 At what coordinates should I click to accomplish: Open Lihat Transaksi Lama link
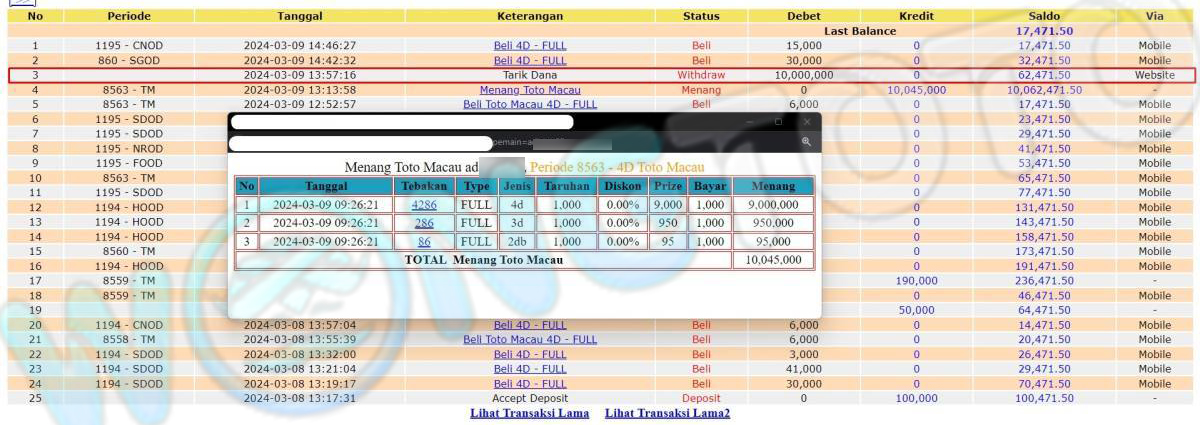coord(529,413)
